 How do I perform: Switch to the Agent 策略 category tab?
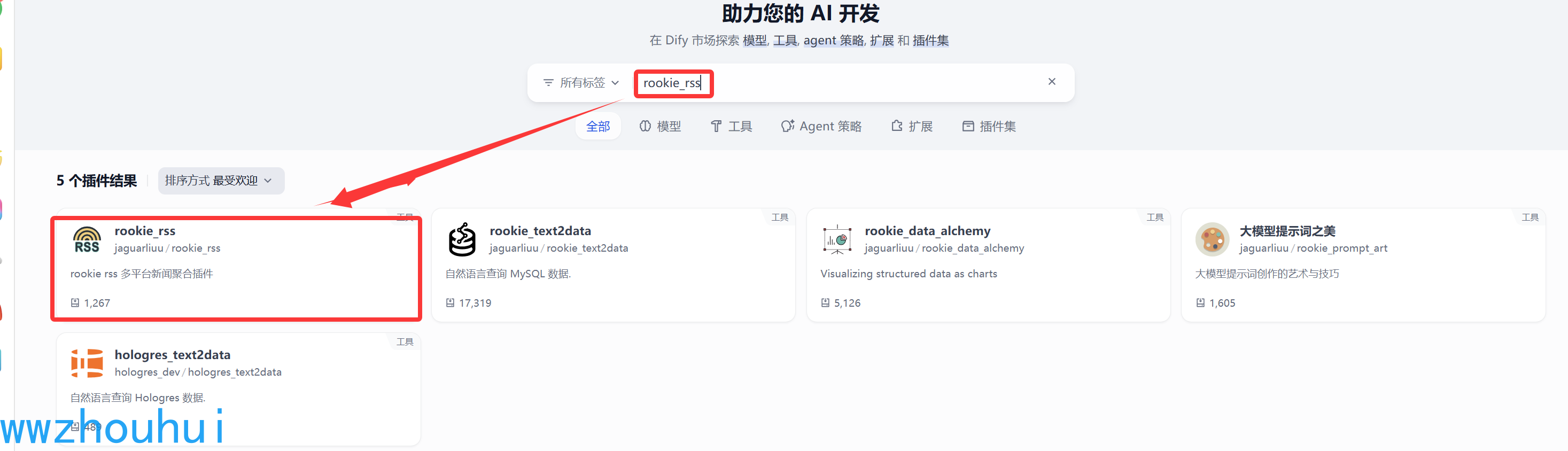pos(821,126)
